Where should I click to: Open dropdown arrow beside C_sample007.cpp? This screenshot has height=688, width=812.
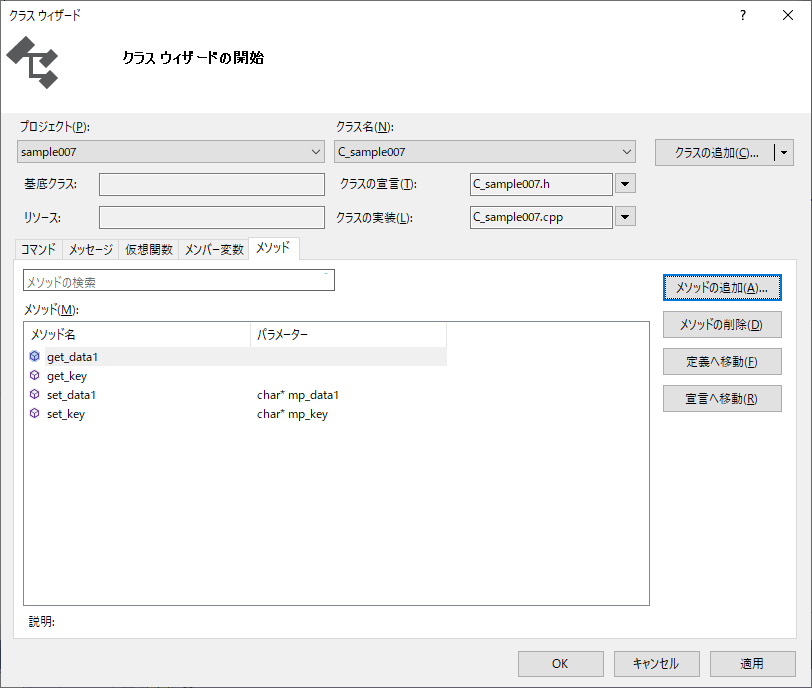[x=625, y=217]
